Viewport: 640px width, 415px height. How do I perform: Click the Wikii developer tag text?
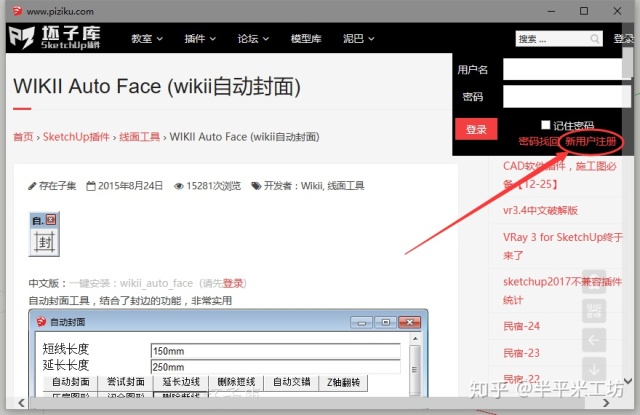311,186
